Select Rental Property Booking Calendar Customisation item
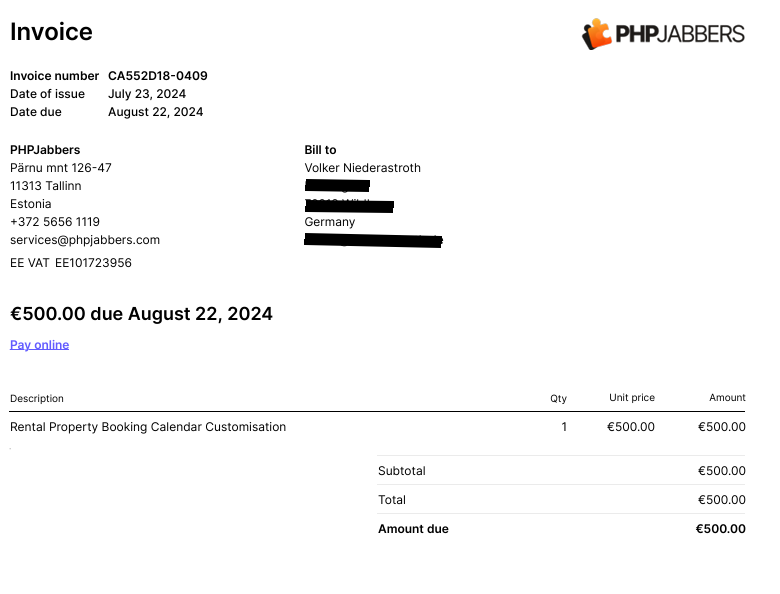This screenshot has width=780, height=594. click(148, 427)
